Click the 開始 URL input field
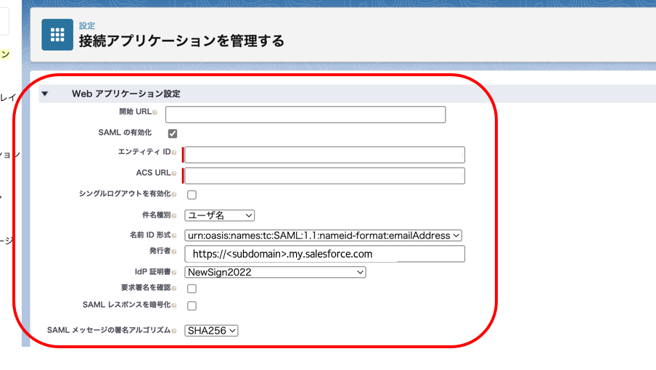Image resolution: width=656 pixels, height=370 pixels. tap(305, 114)
